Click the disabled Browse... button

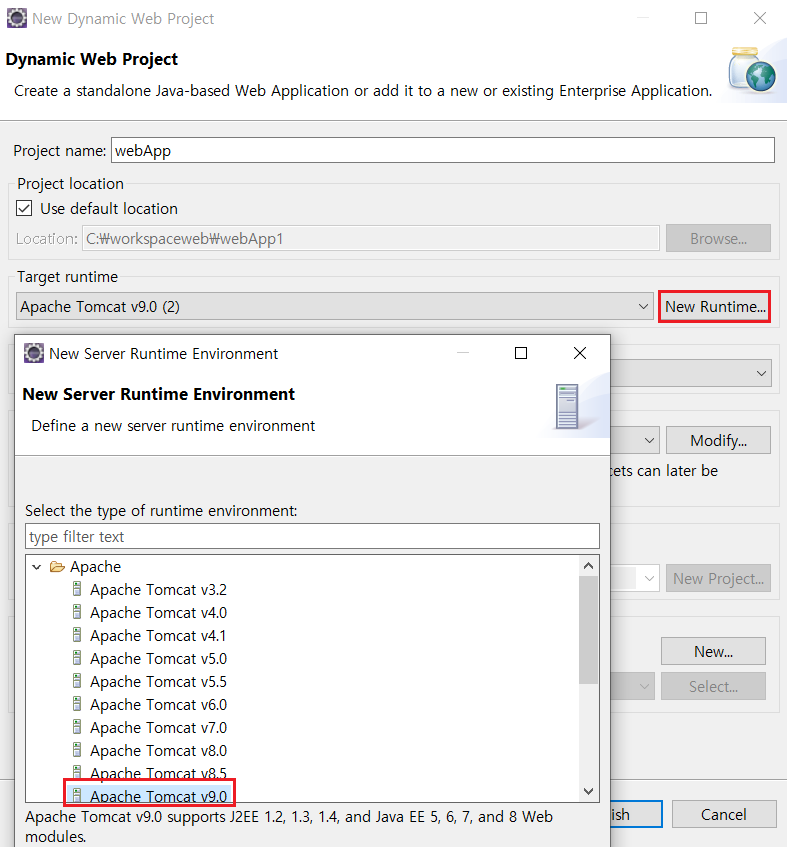[718, 238]
